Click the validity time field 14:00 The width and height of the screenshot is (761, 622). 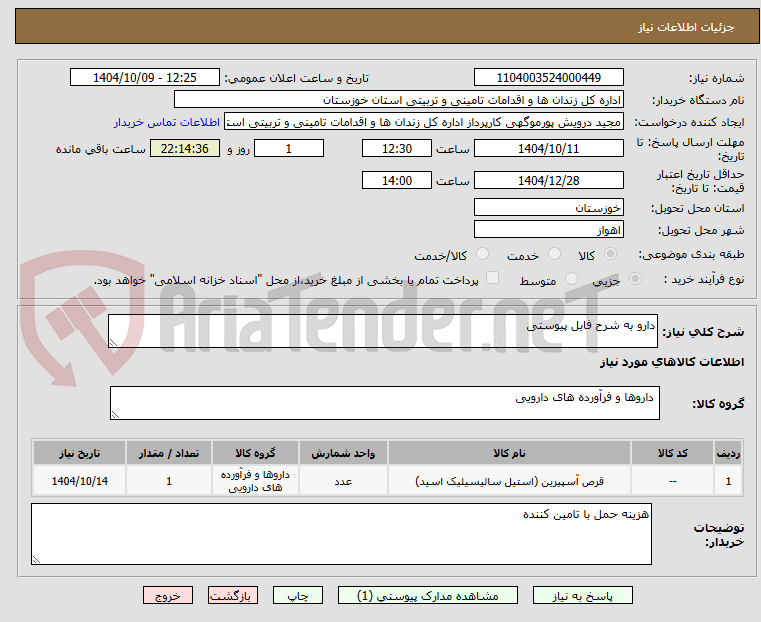coord(397,180)
